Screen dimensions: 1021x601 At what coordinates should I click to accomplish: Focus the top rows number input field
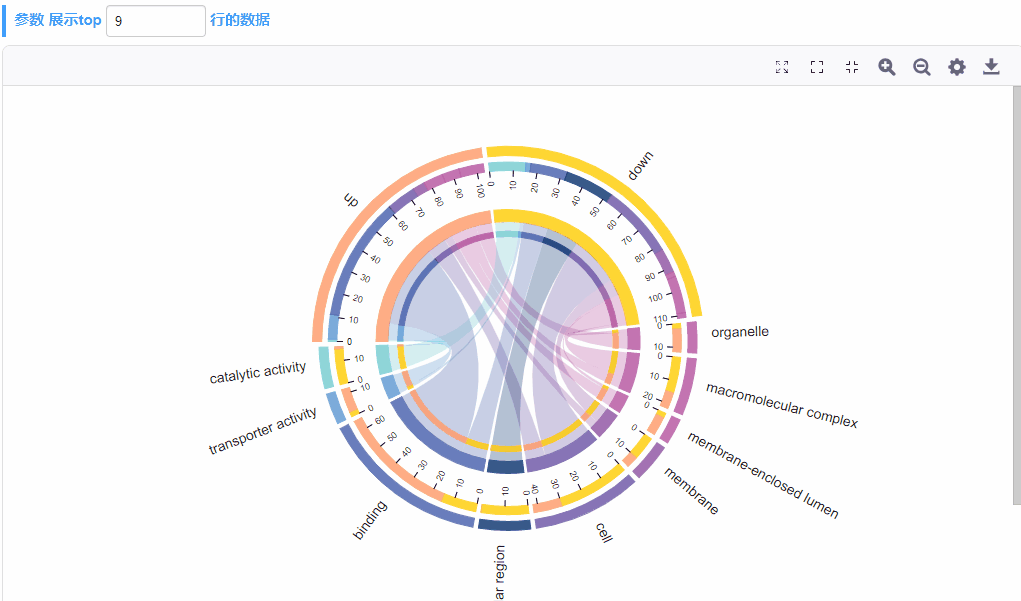pyautogui.click(x=156, y=21)
